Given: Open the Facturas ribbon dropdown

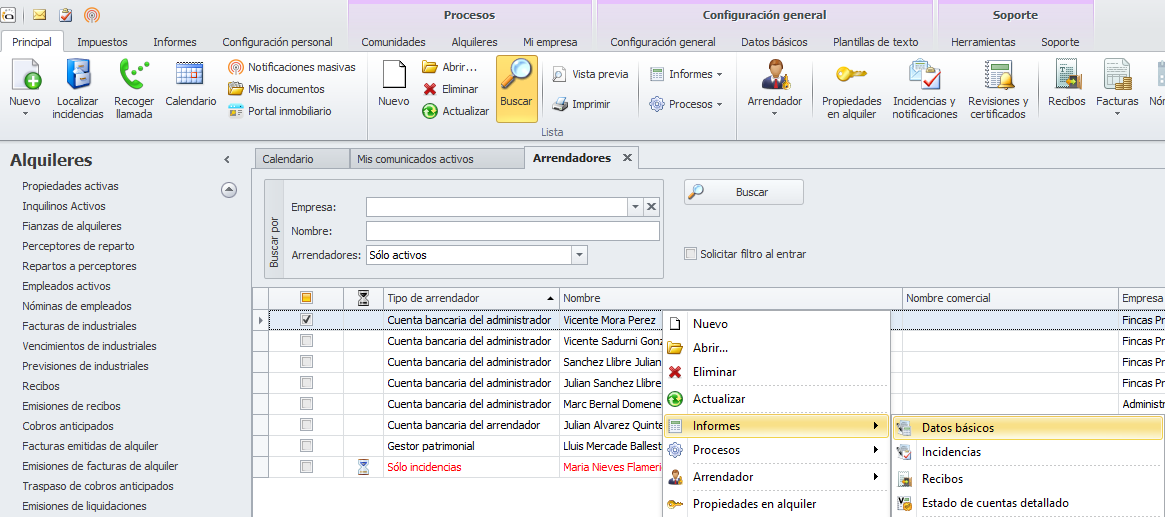Looking at the screenshot, I should [1117, 88].
